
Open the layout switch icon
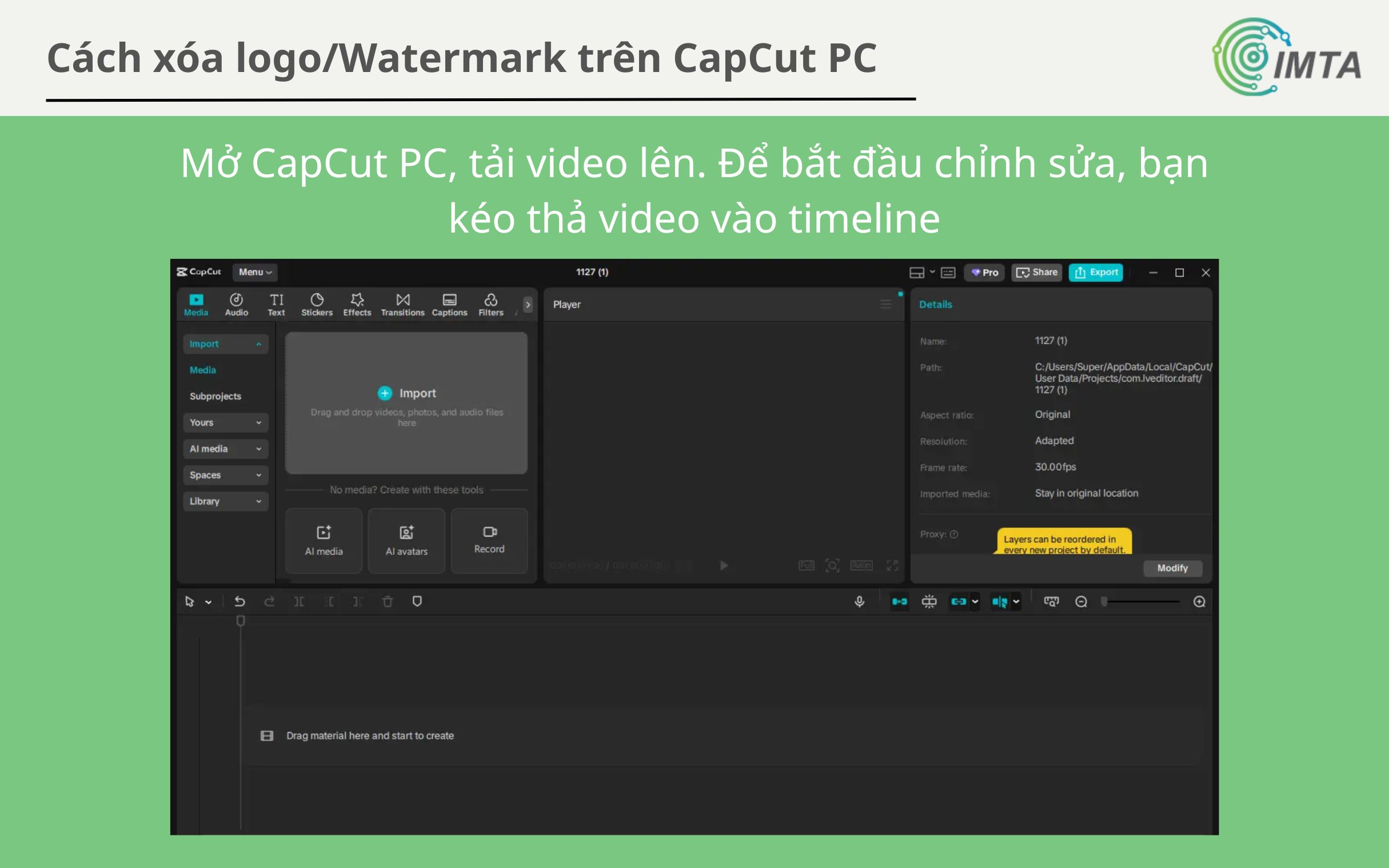point(917,273)
